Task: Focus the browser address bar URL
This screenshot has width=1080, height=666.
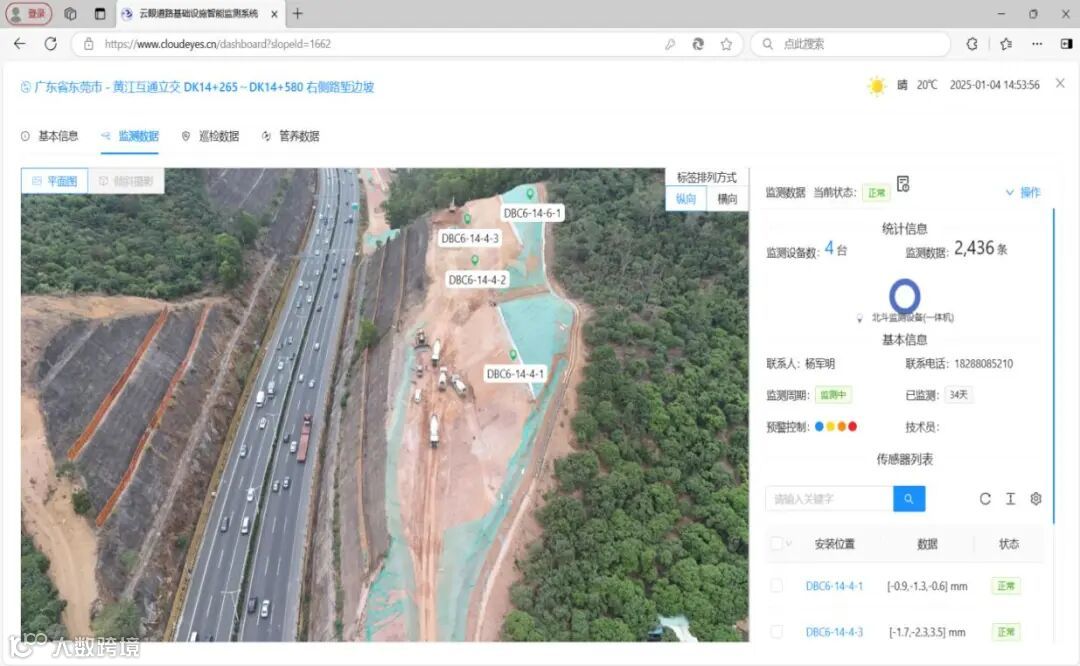Action: (218, 44)
